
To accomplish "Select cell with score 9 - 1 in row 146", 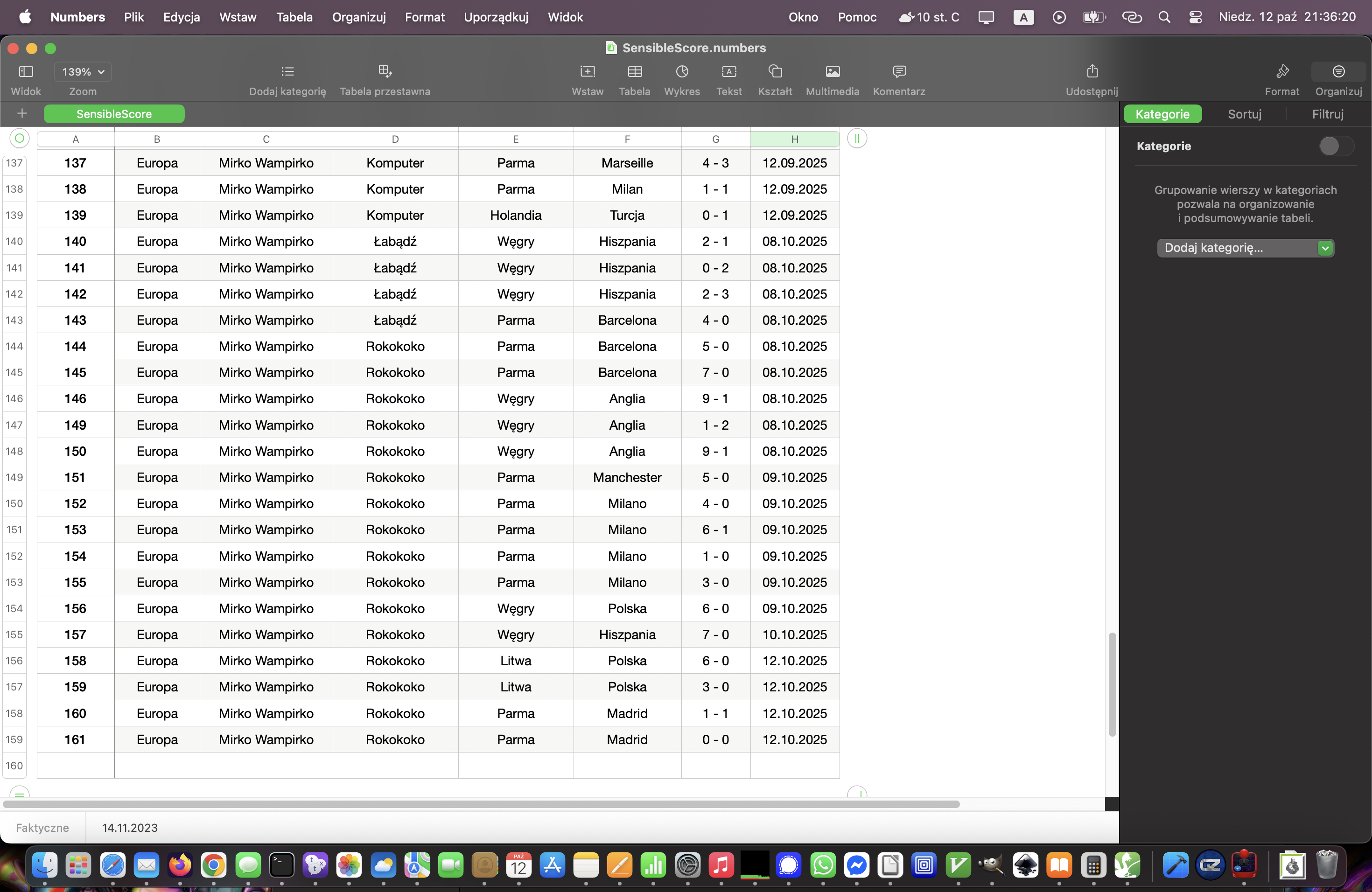I will pos(715,399).
